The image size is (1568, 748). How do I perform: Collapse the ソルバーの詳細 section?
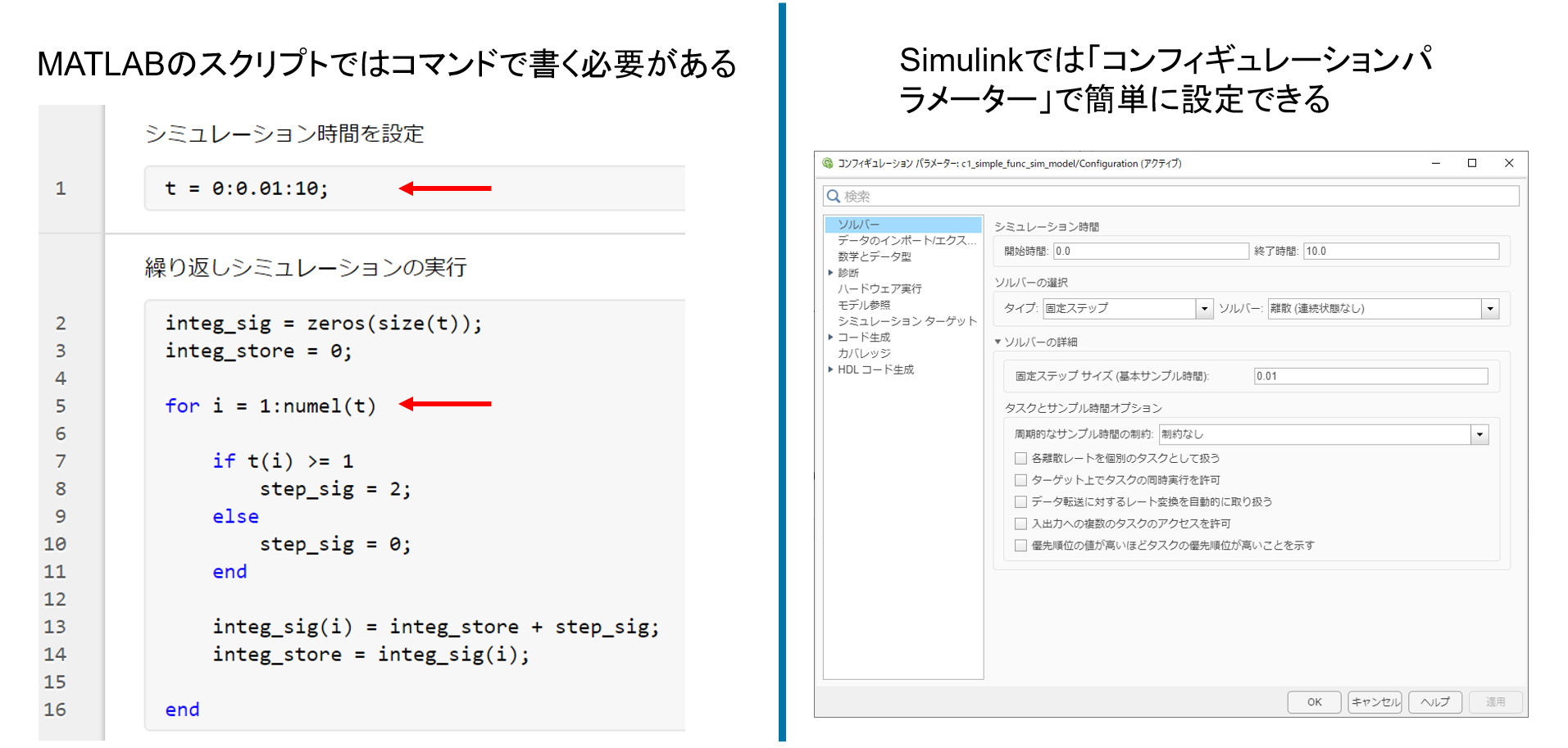(x=998, y=342)
